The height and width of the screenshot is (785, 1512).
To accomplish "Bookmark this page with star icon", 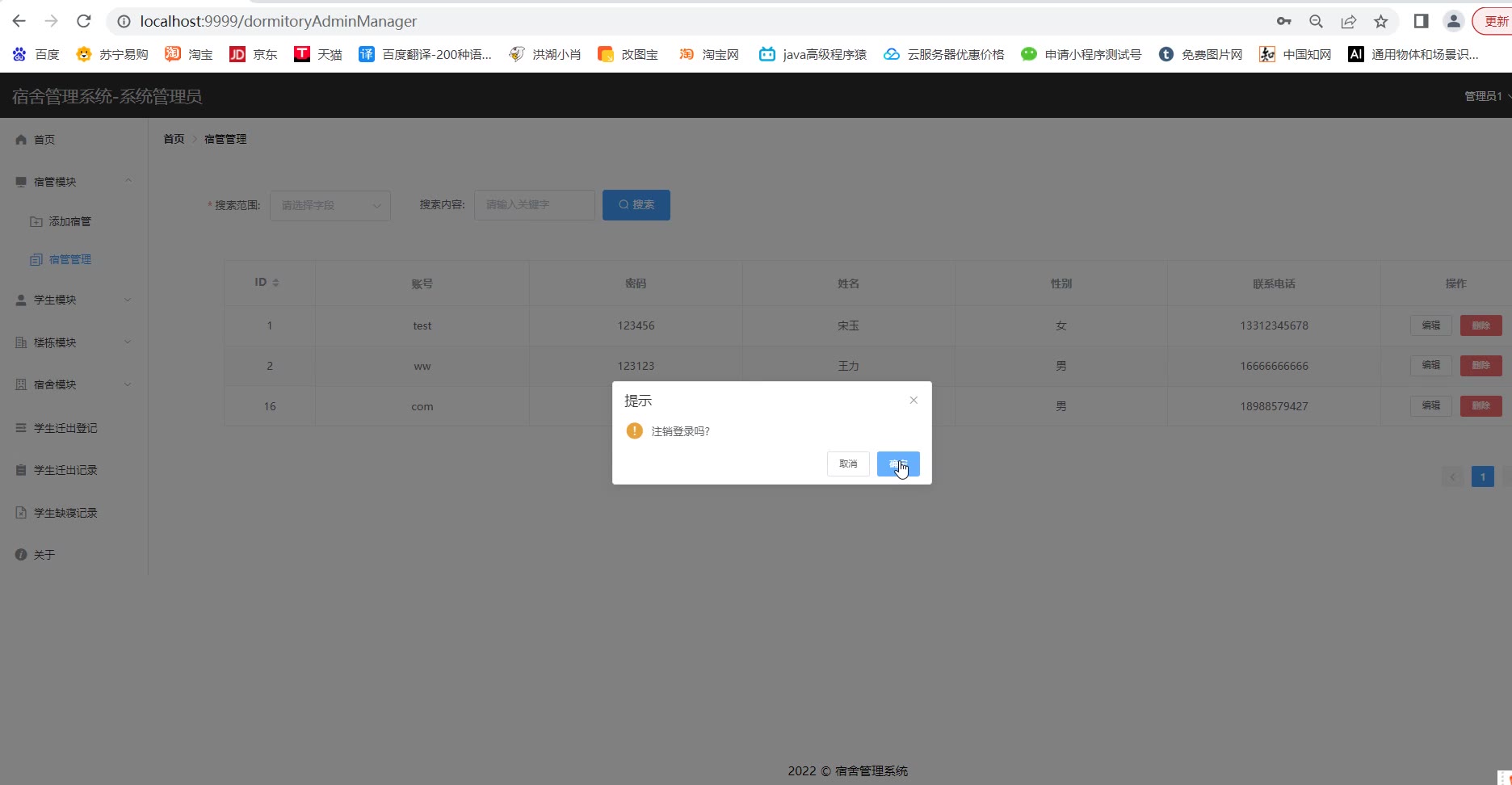I will pyautogui.click(x=1380, y=21).
